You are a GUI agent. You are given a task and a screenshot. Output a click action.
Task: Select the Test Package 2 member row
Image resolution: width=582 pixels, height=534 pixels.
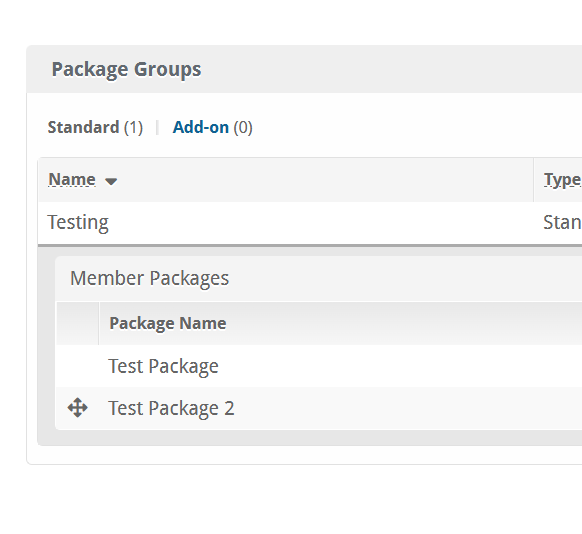[319, 408]
